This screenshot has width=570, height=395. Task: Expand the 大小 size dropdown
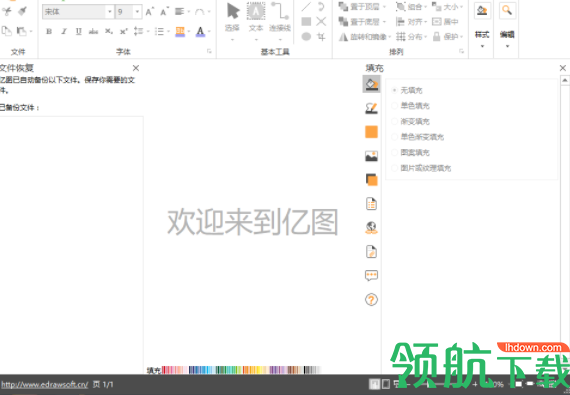click(x=461, y=7)
